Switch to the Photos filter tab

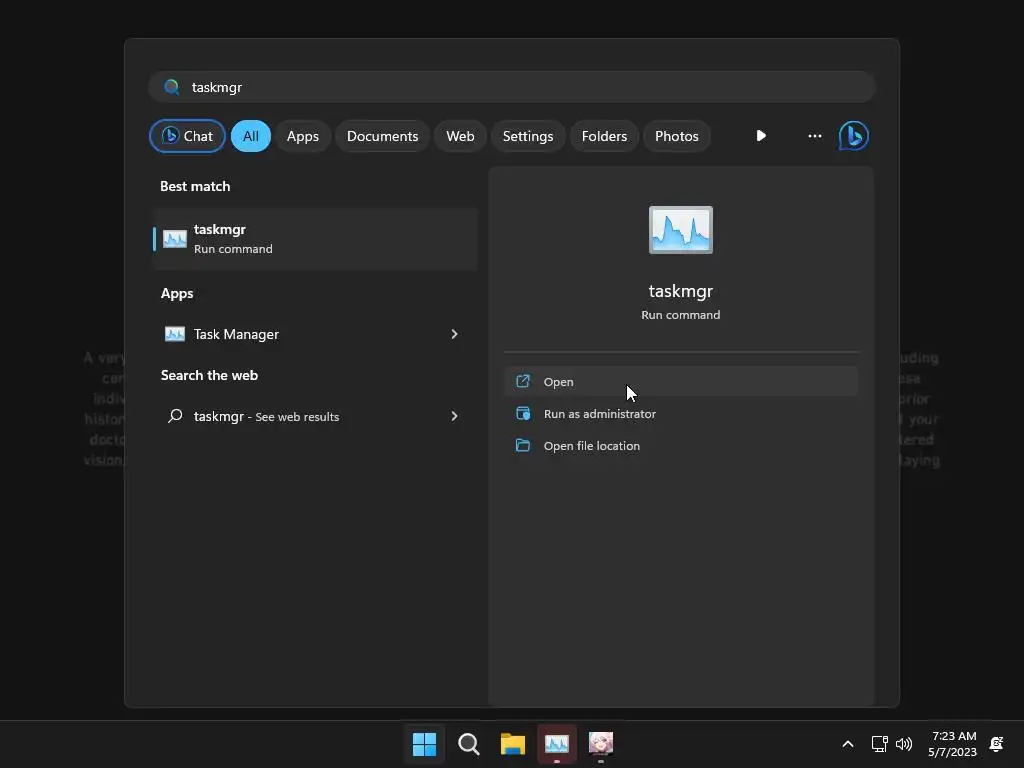pos(677,136)
